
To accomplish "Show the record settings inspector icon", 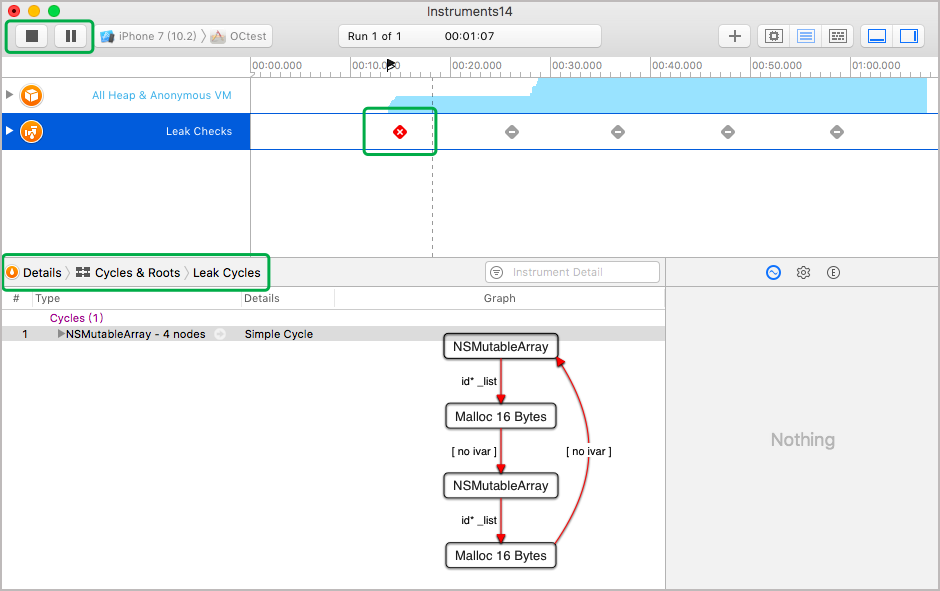I will click(x=773, y=272).
